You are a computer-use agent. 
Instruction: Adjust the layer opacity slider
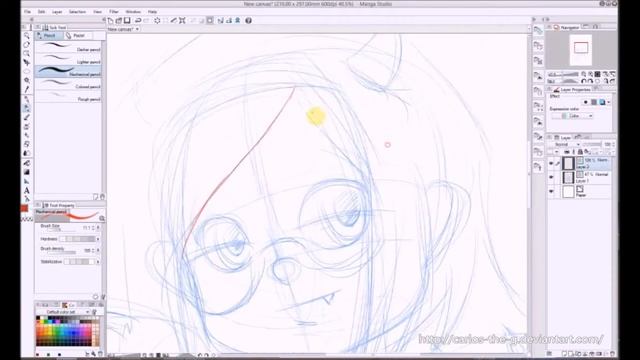592,145
